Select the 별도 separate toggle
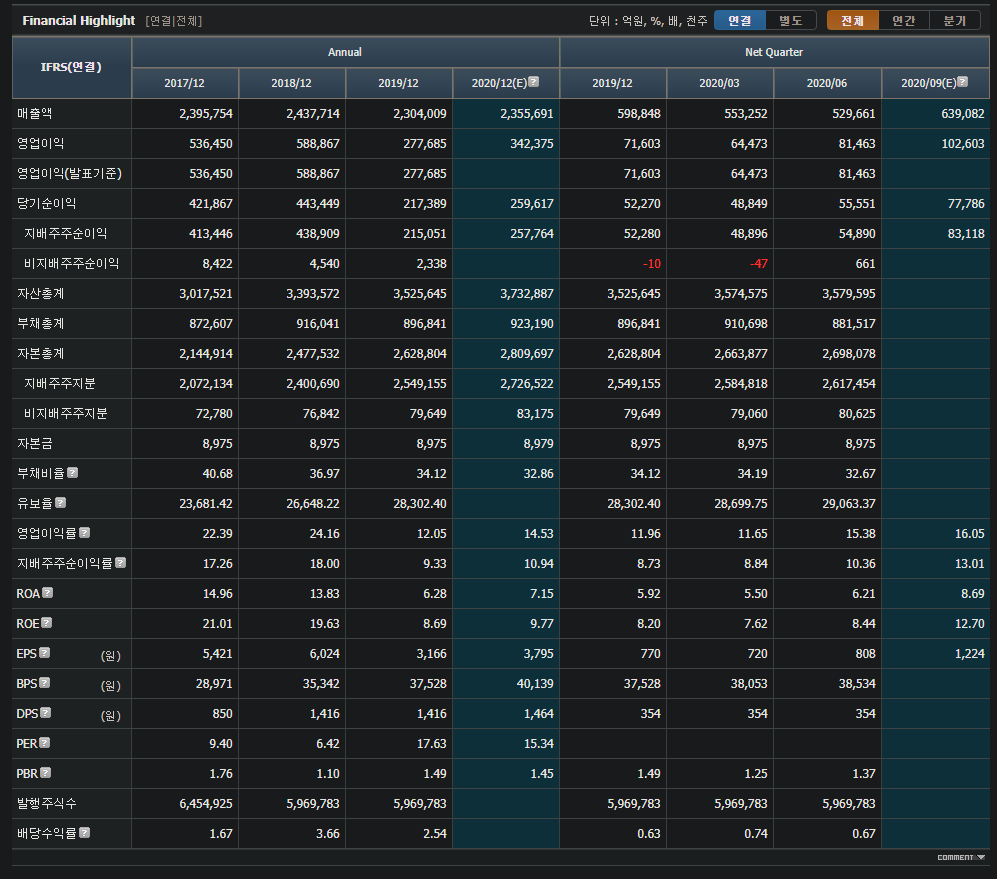997x879 pixels. (791, 20)
